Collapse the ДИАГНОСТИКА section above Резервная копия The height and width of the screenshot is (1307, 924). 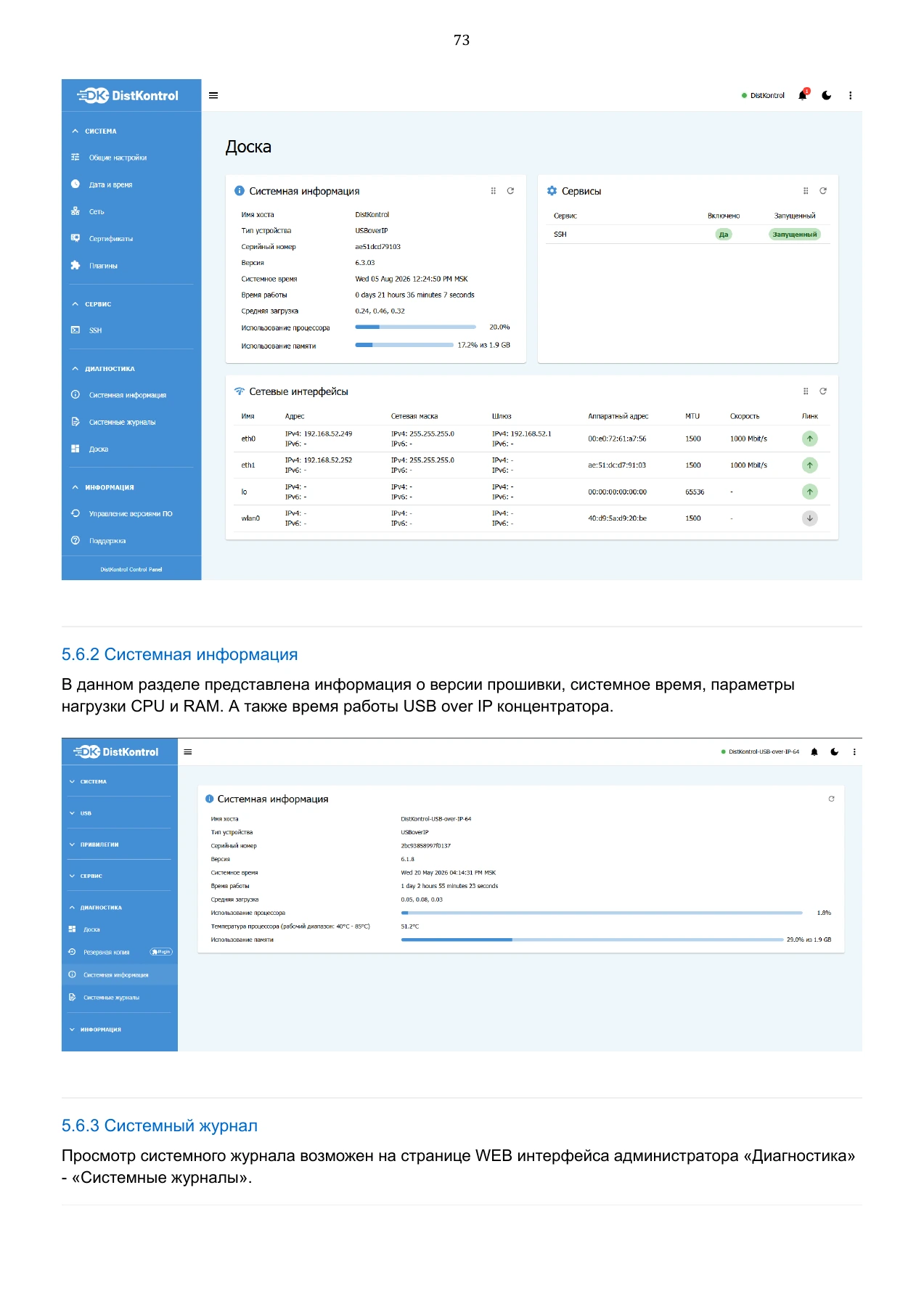(101, 908)
